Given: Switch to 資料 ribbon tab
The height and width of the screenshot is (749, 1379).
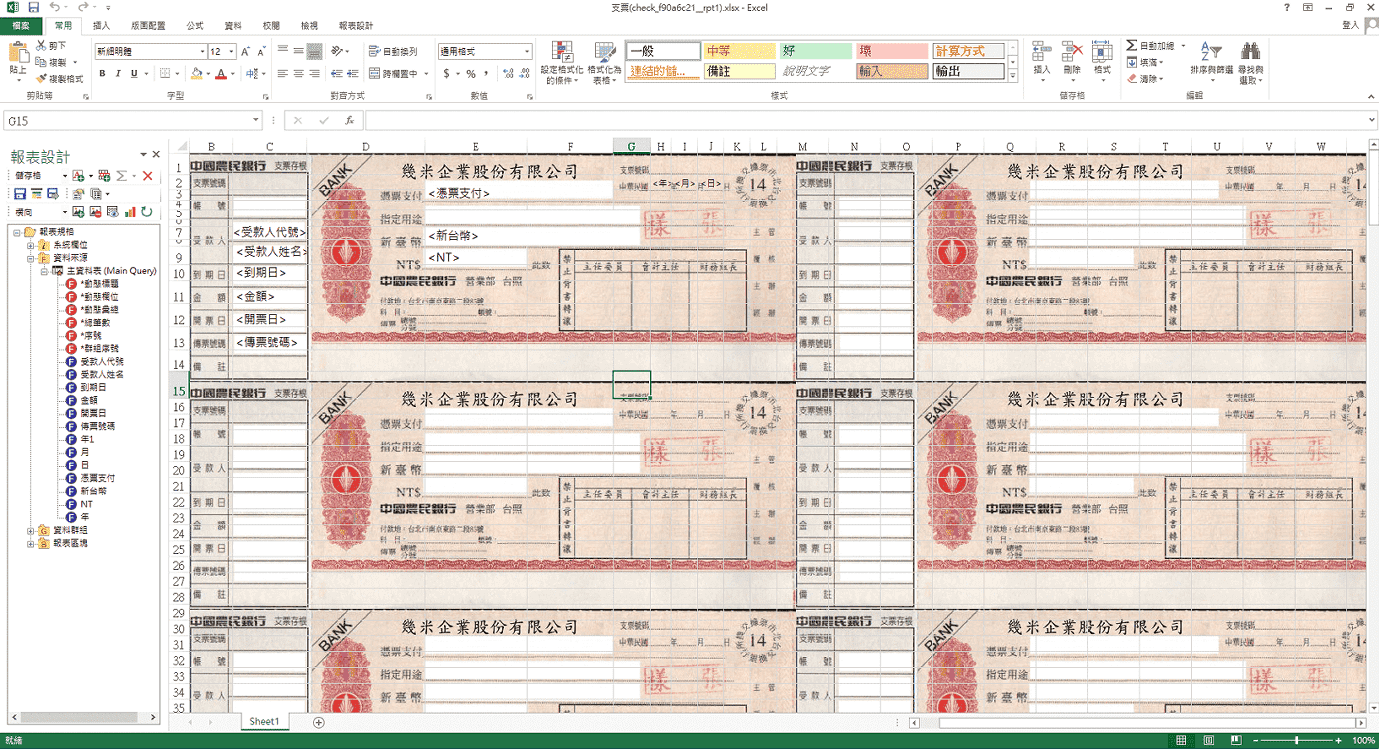Looking at the screenshot, I should click(233, 25).
